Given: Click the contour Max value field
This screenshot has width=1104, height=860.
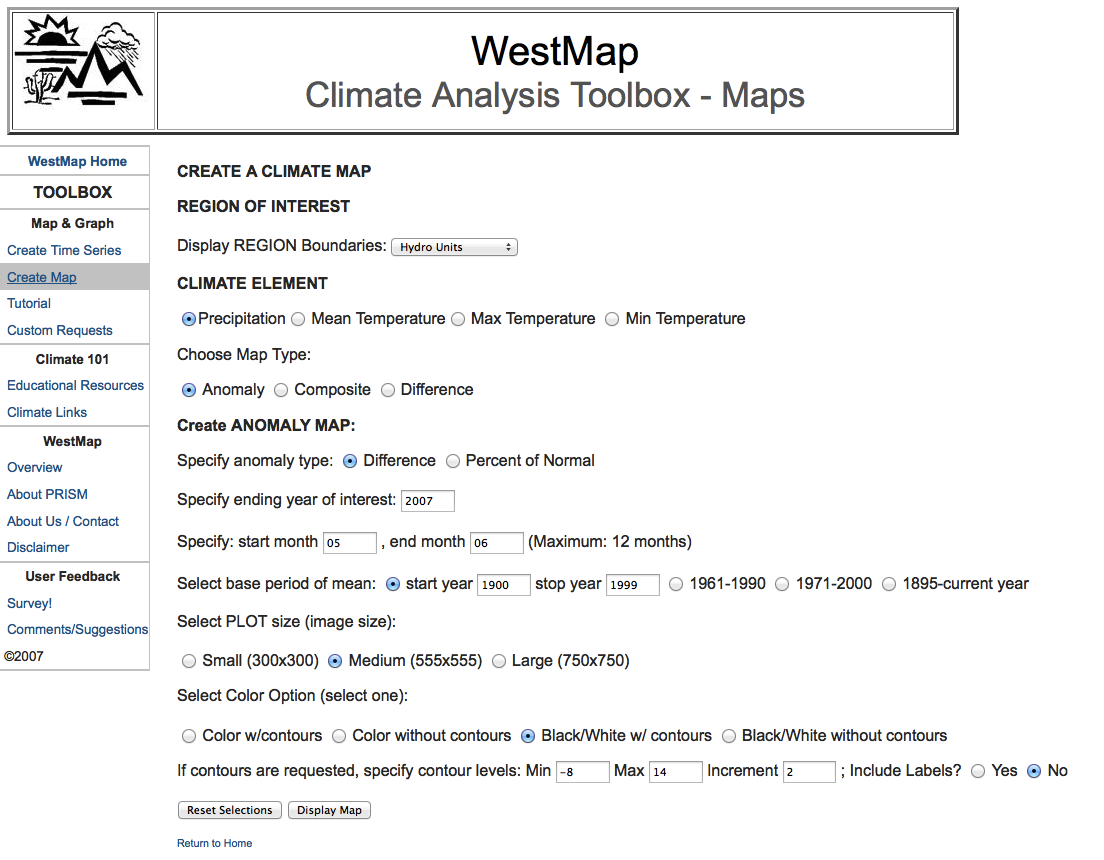Looking at the screenshot, I should pos(676,772).
